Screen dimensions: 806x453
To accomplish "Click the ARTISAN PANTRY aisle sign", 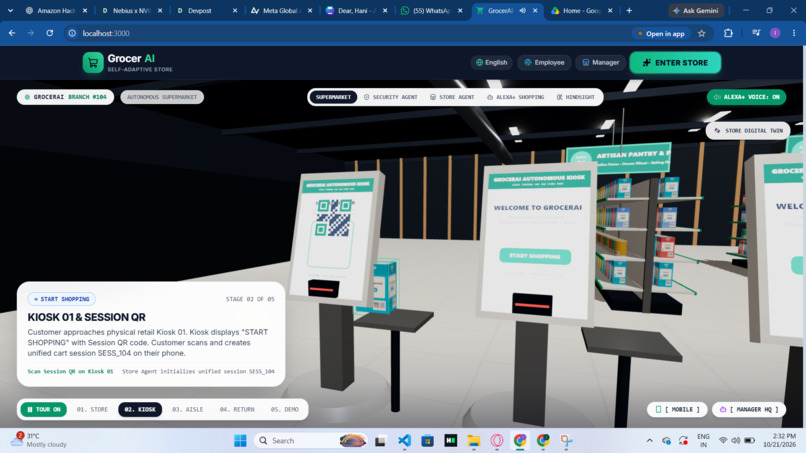I will click(x=619, y=157).
